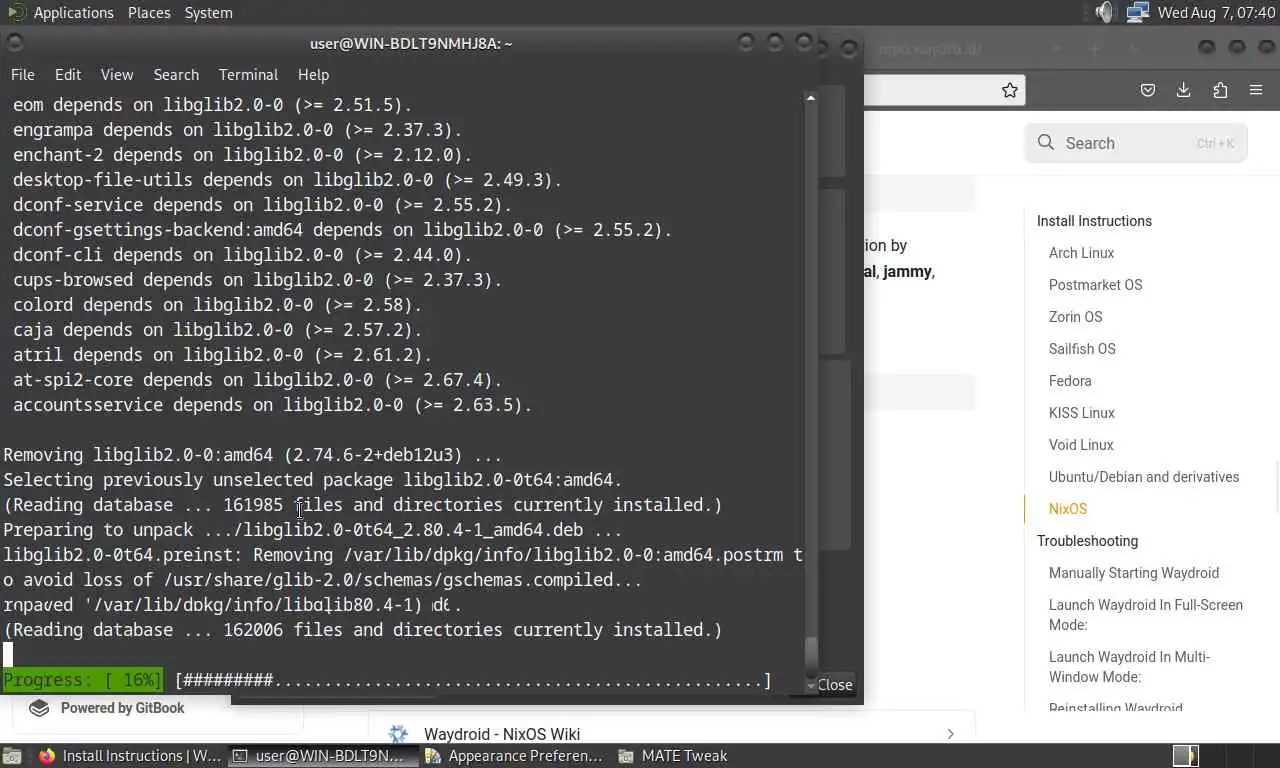
Task: Click the terminal scrollbar up arrow
Action: tap(811, 98)
